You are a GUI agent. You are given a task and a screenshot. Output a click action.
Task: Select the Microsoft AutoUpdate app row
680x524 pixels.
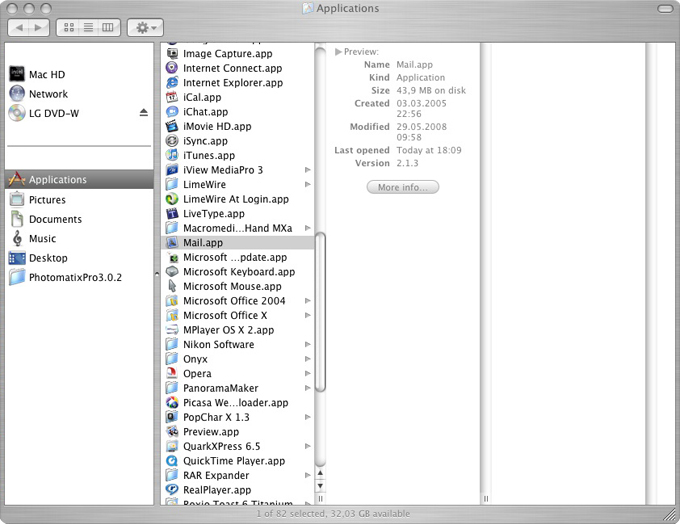coord(238,257)
